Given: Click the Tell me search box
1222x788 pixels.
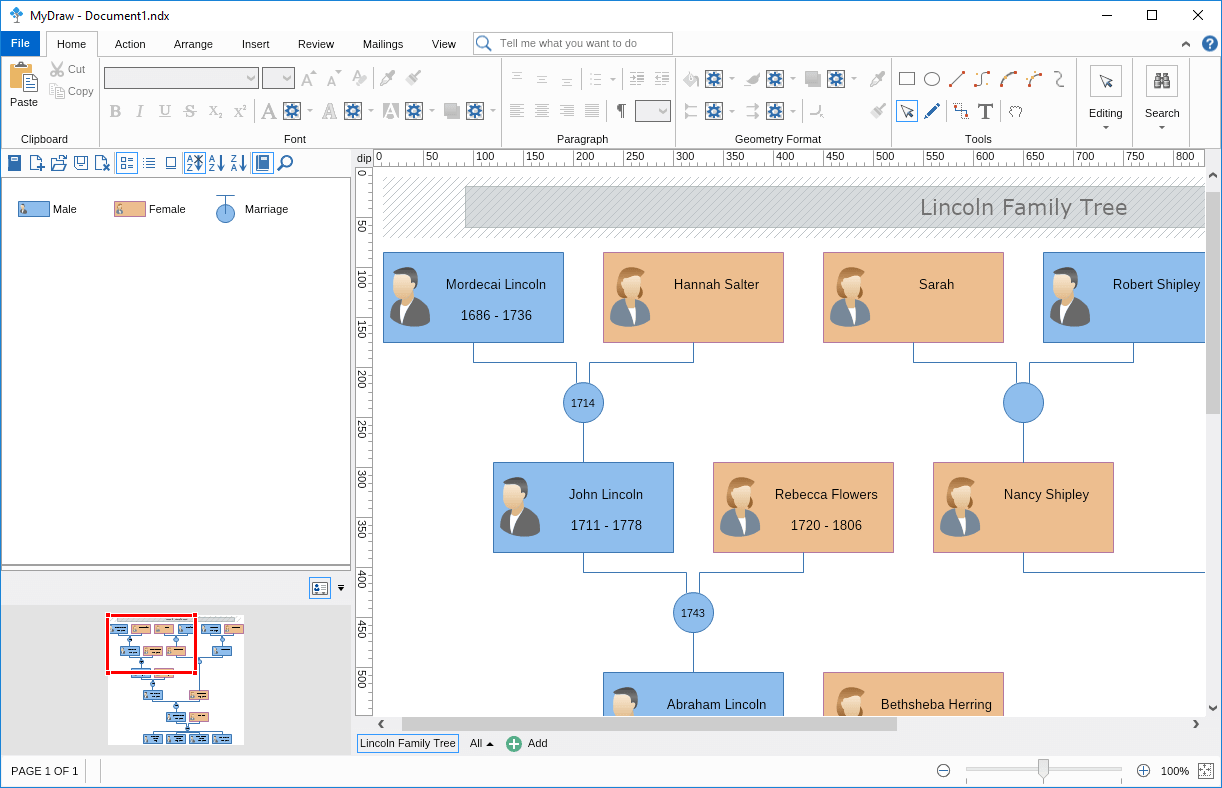Looking at the screenshot, I should click(573, 43).
